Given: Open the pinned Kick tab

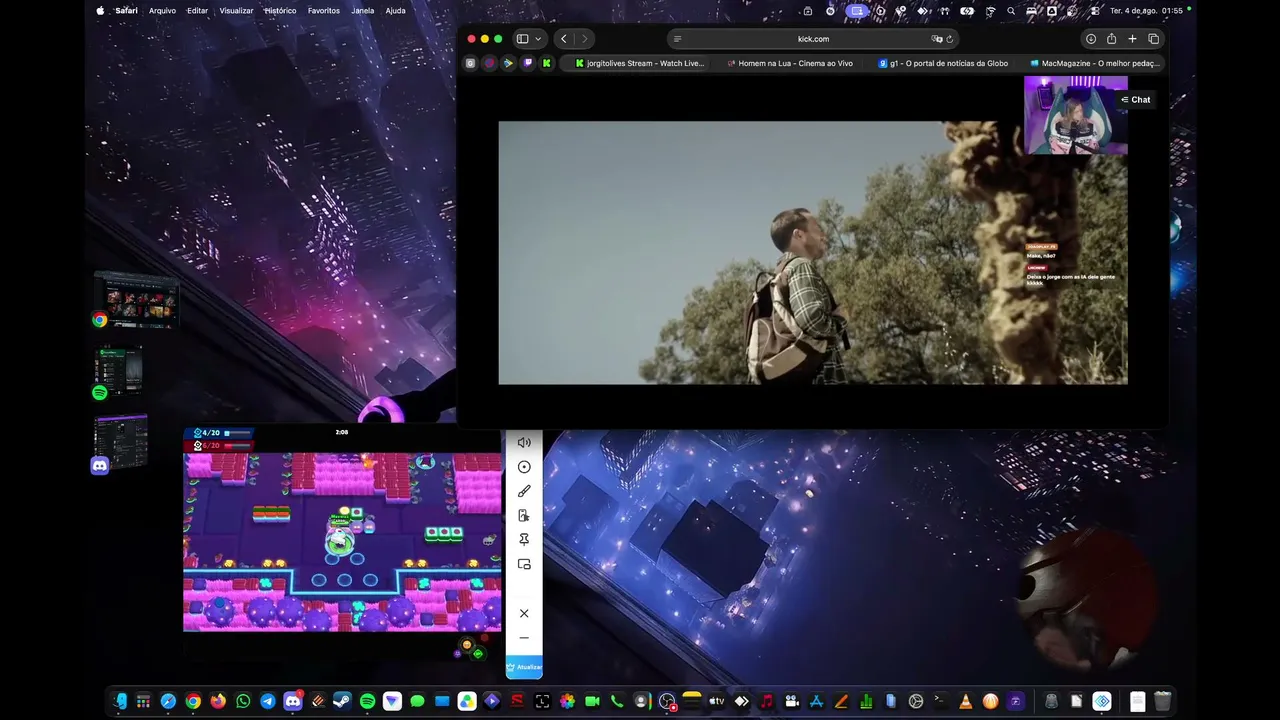Looking at the screenshot, I should (x=546, y=63).
